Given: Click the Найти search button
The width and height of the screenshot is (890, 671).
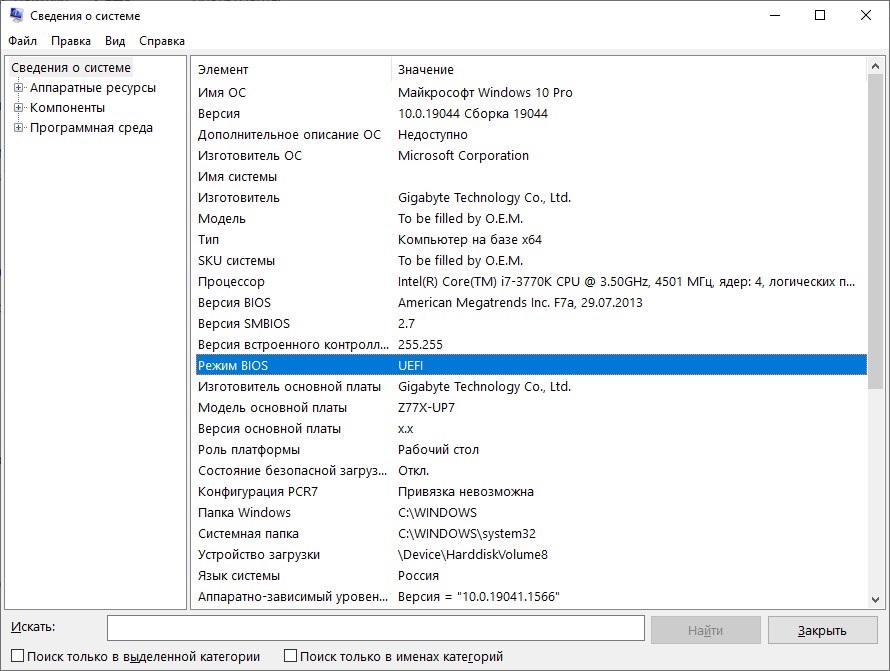Looking at the screenshot, I should coord(705,630).
